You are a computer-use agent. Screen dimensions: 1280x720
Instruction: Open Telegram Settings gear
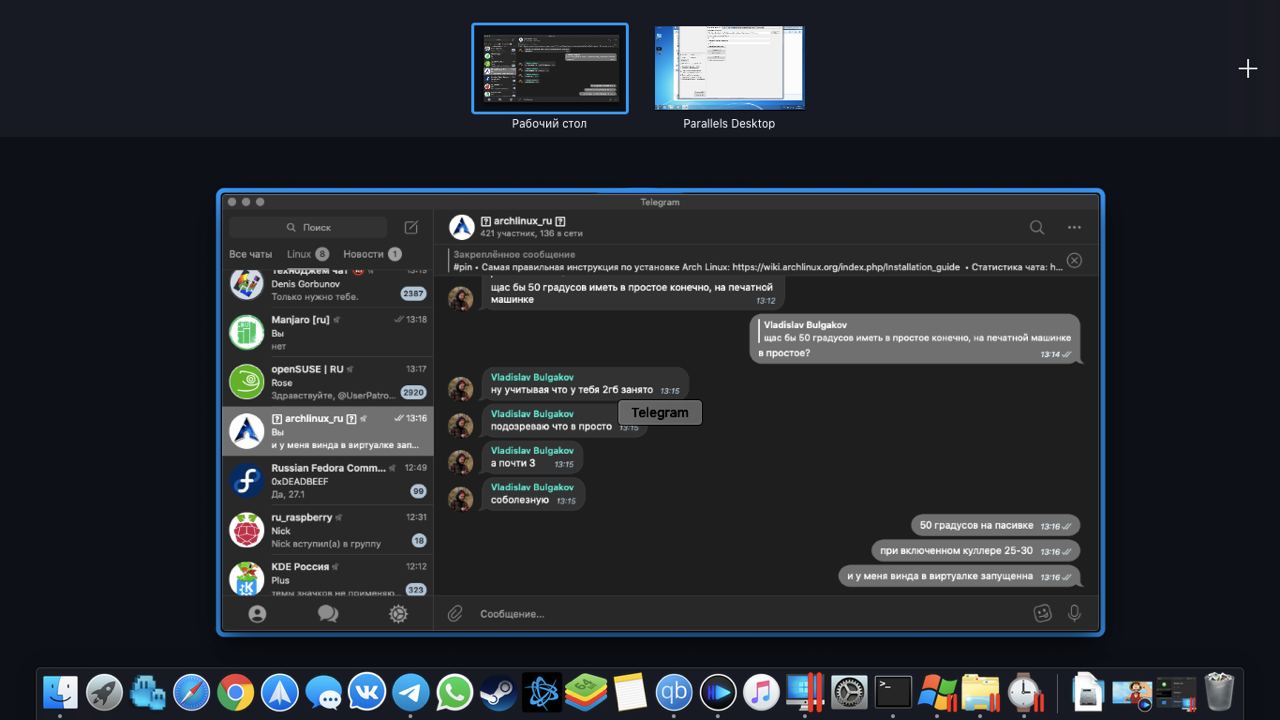(398, 614)
